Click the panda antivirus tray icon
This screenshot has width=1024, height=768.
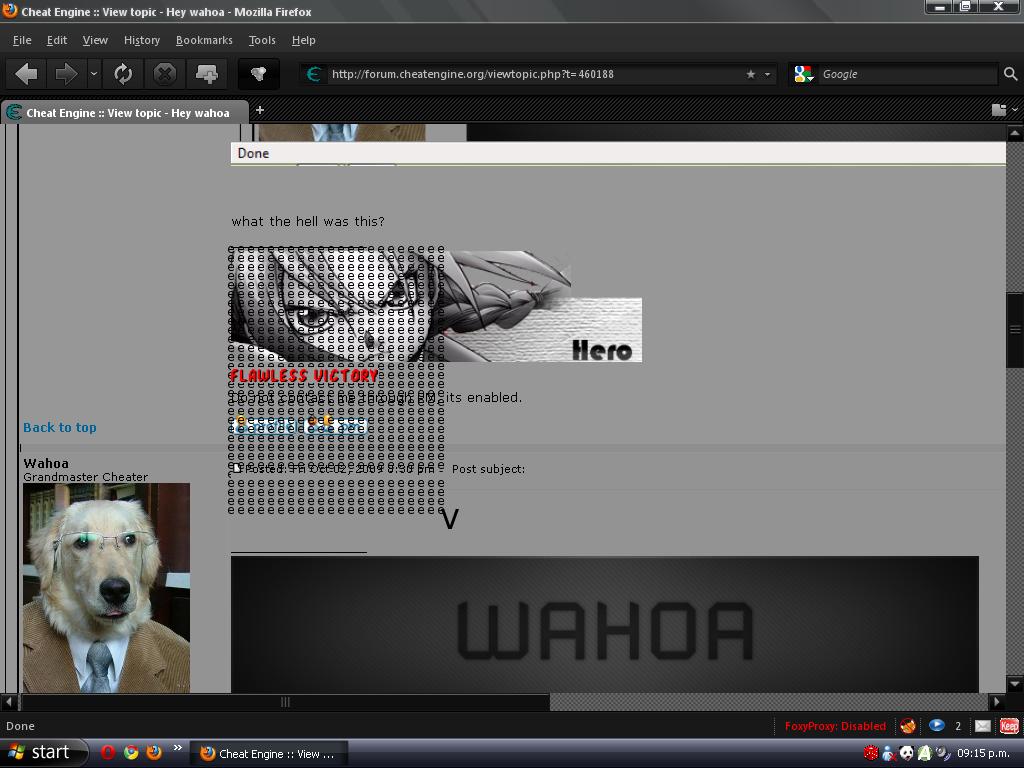(906, 753)
